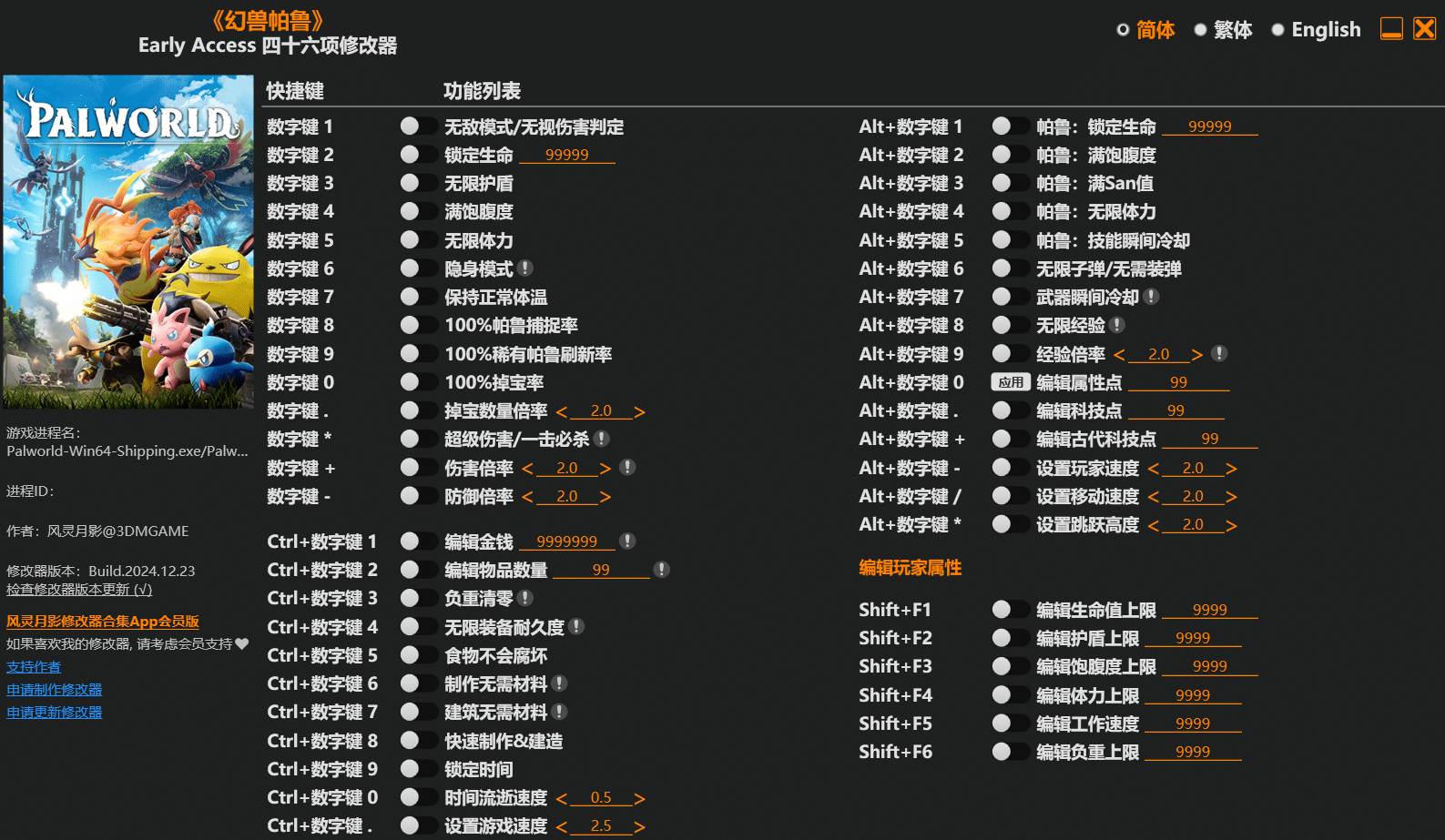This screenshot has width=1445, height=840.
Task: Increase 掉宝数量倍率 with right arrow
Action: click(x=639, y=412)
